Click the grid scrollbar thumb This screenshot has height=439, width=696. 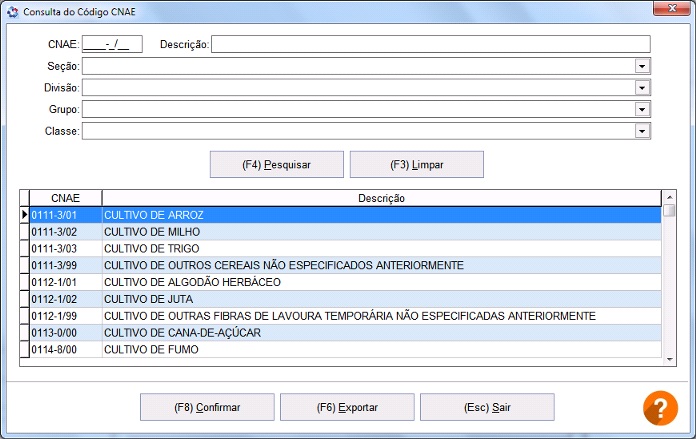(x=669, y=210)
